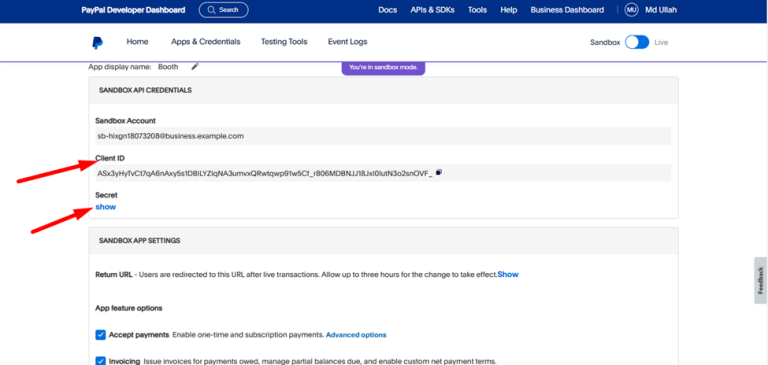
Task: Open Testing Tools tab
Action: tap(284, 42)
